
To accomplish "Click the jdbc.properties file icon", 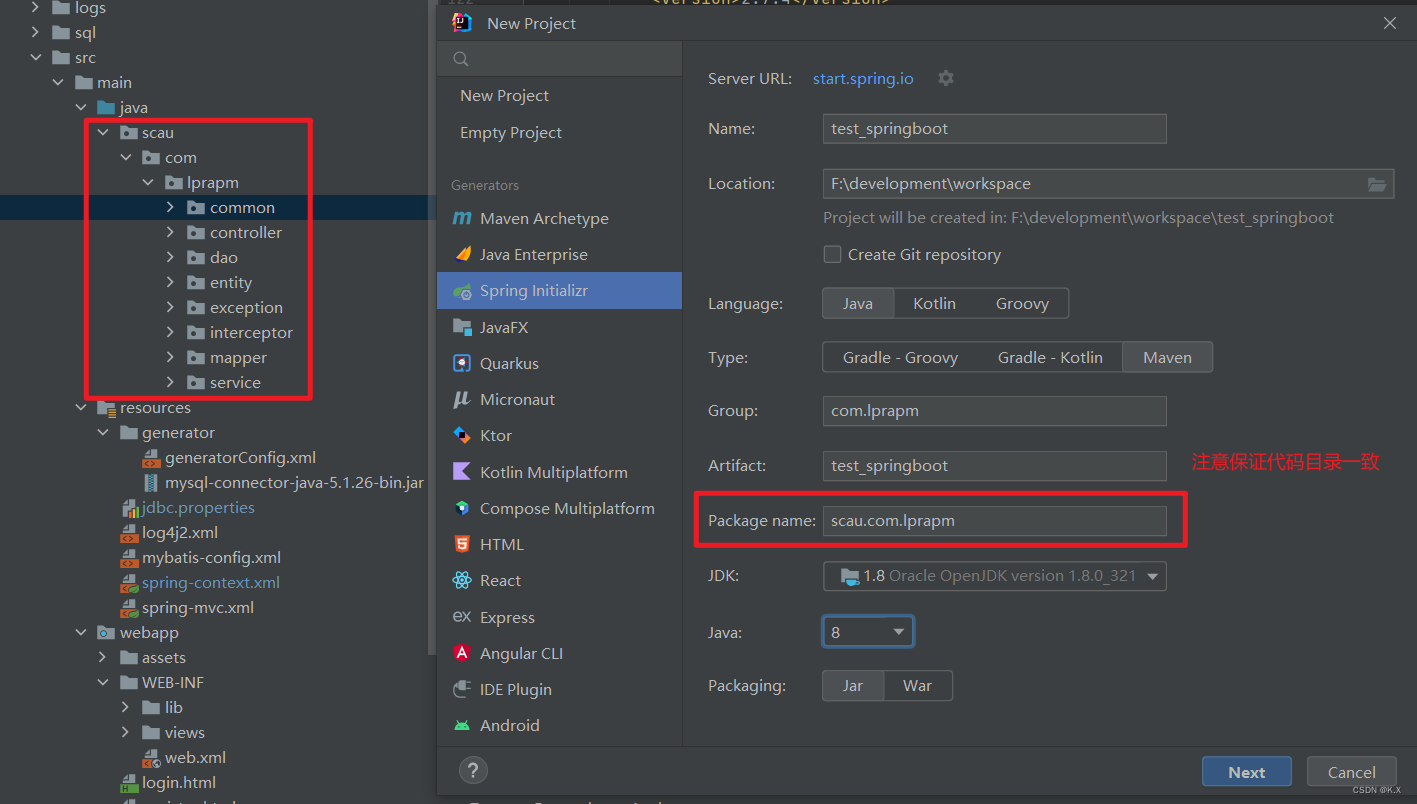I will (x=129, y=508).
